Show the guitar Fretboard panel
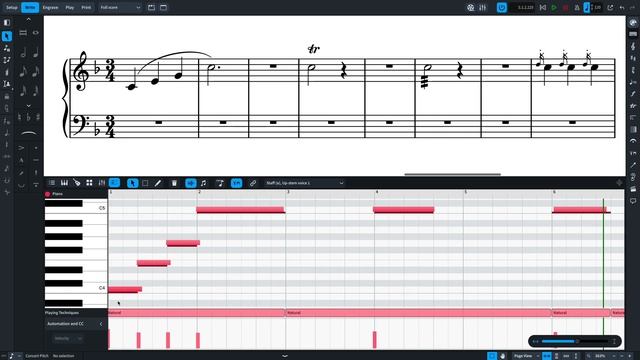 click(77, 183)
